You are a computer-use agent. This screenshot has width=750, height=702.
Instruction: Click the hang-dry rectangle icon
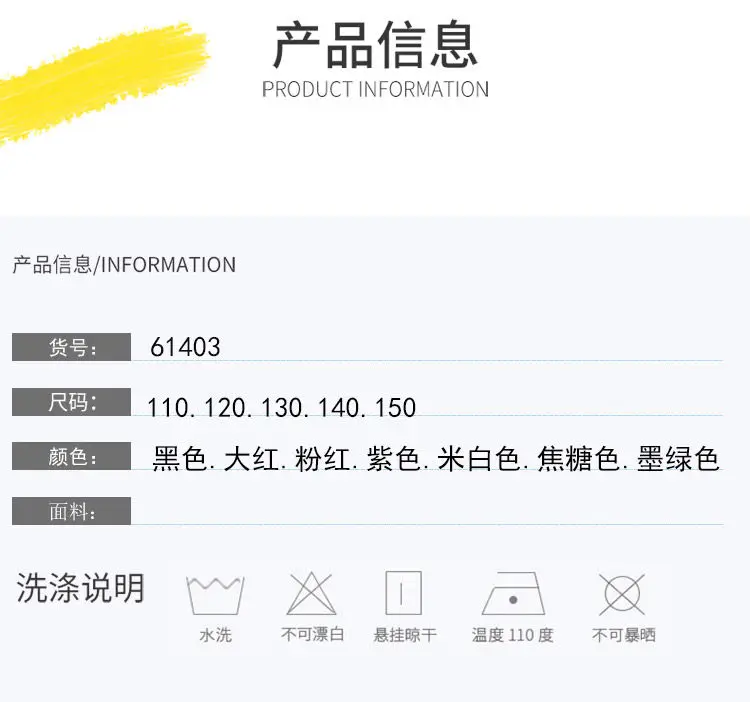pos(404,593)
